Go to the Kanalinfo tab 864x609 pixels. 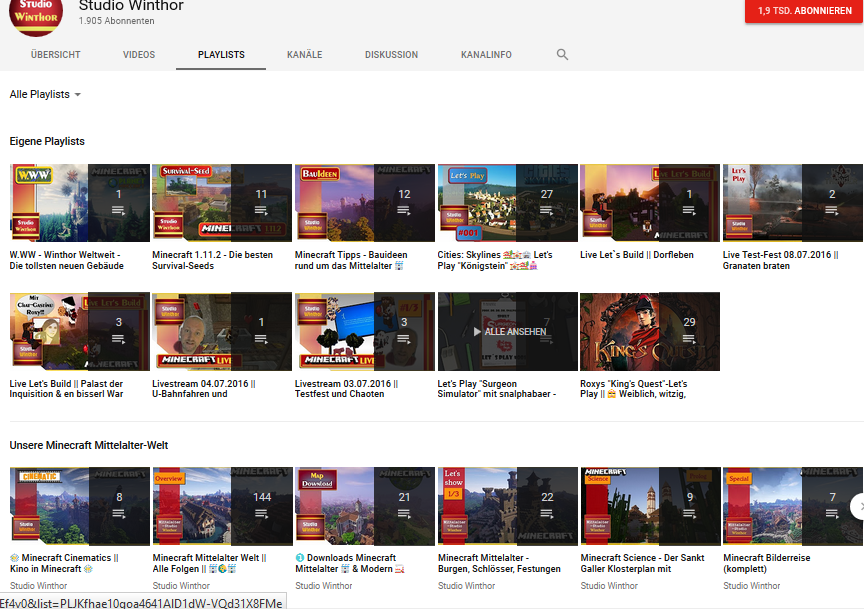pos(486,55)
